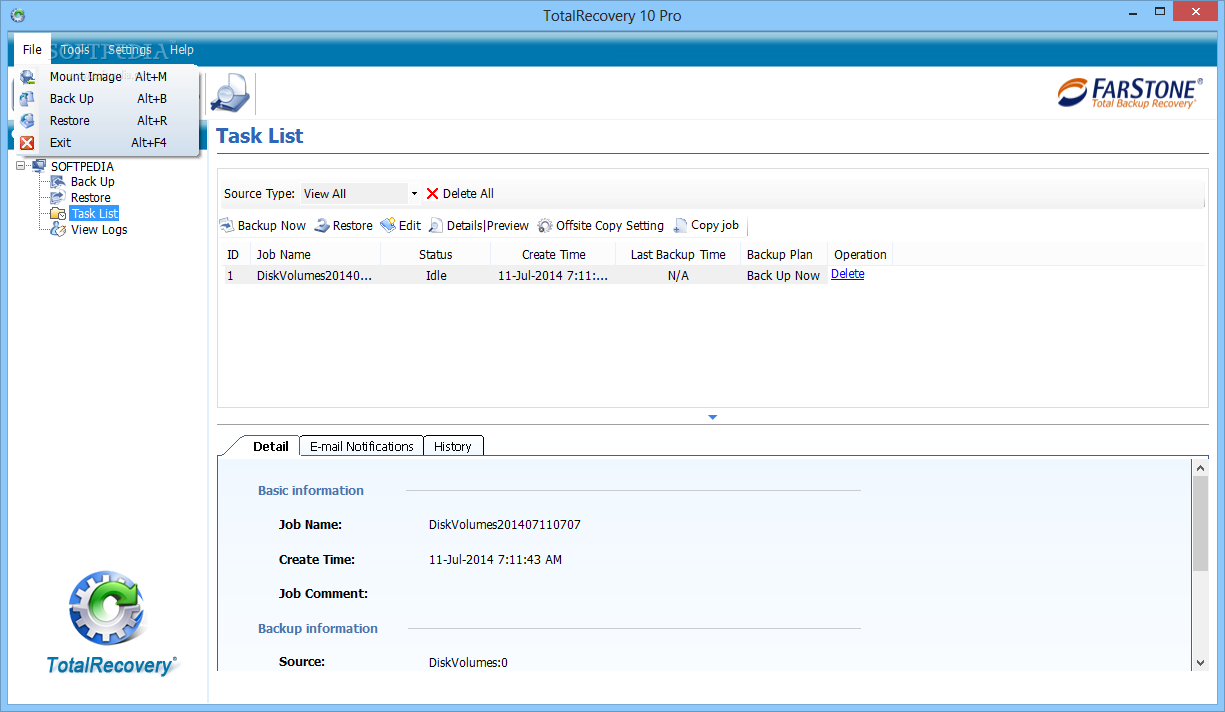Click the Restore tree node icon
This screenshot has width=1225, height=712.
[x=59, y=198]
